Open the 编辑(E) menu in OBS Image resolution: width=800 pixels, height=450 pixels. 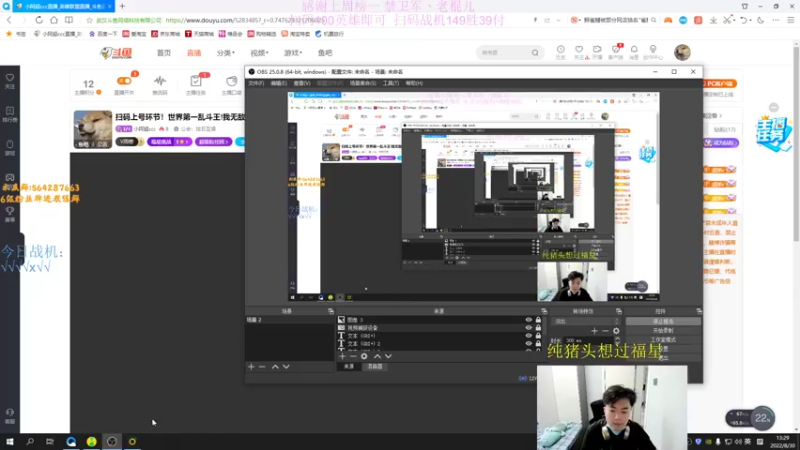coord(279,83)
